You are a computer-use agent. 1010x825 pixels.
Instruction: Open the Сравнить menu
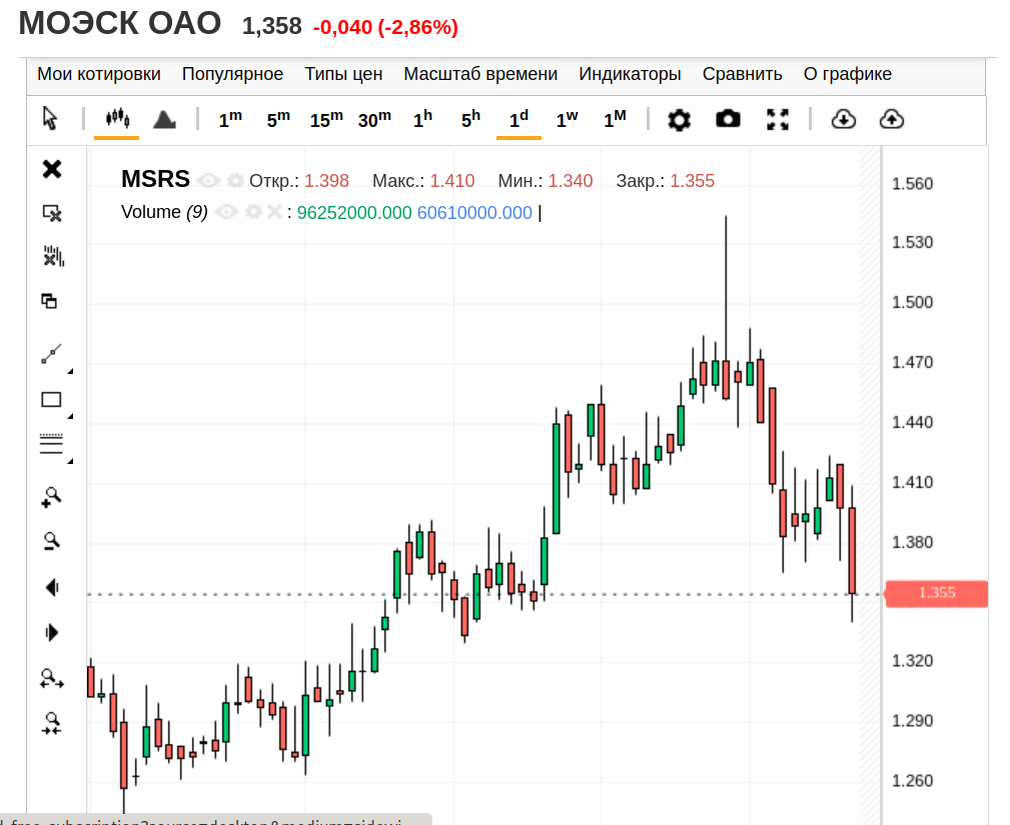742,74
